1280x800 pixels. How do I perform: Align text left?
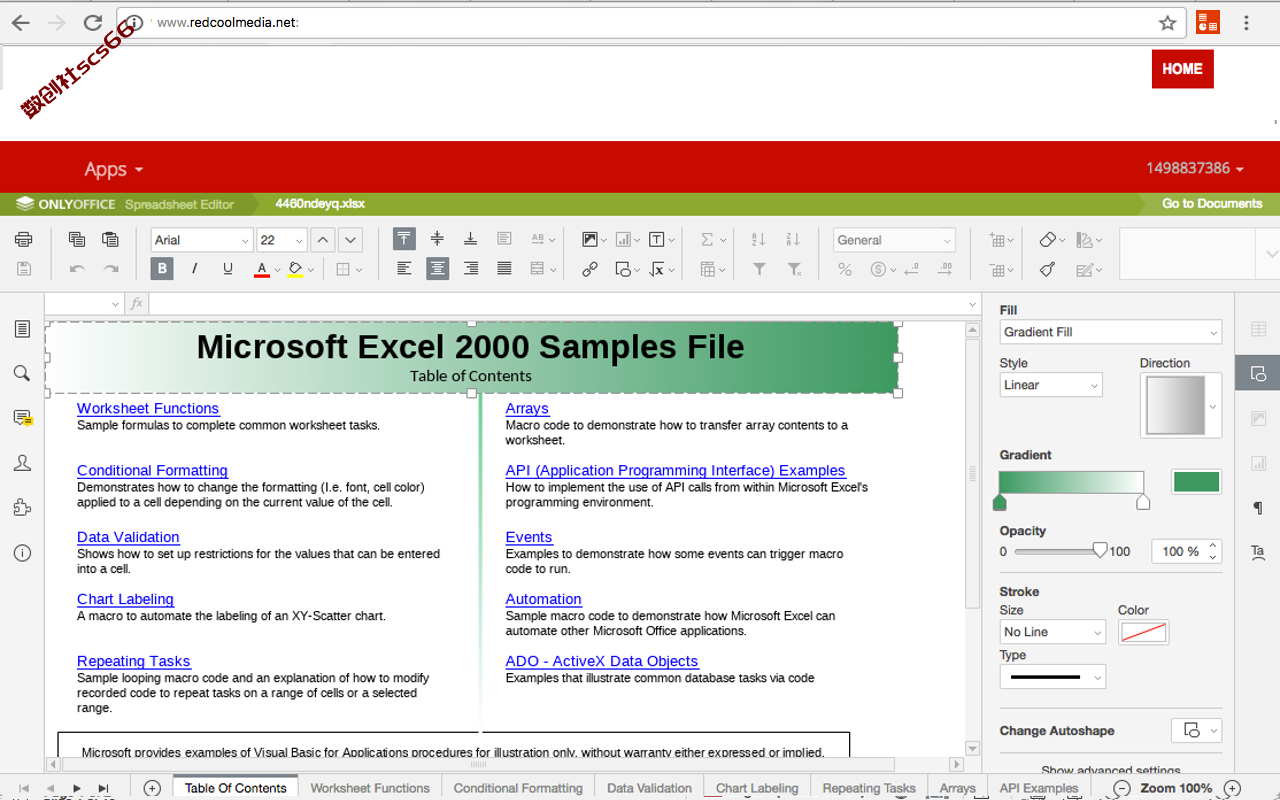(x=404, y=269)
